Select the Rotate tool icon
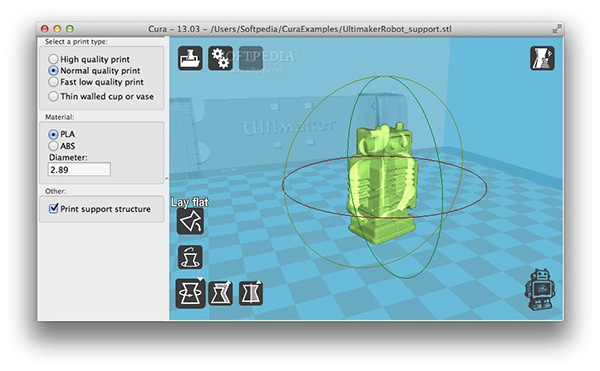 (190, 293)
